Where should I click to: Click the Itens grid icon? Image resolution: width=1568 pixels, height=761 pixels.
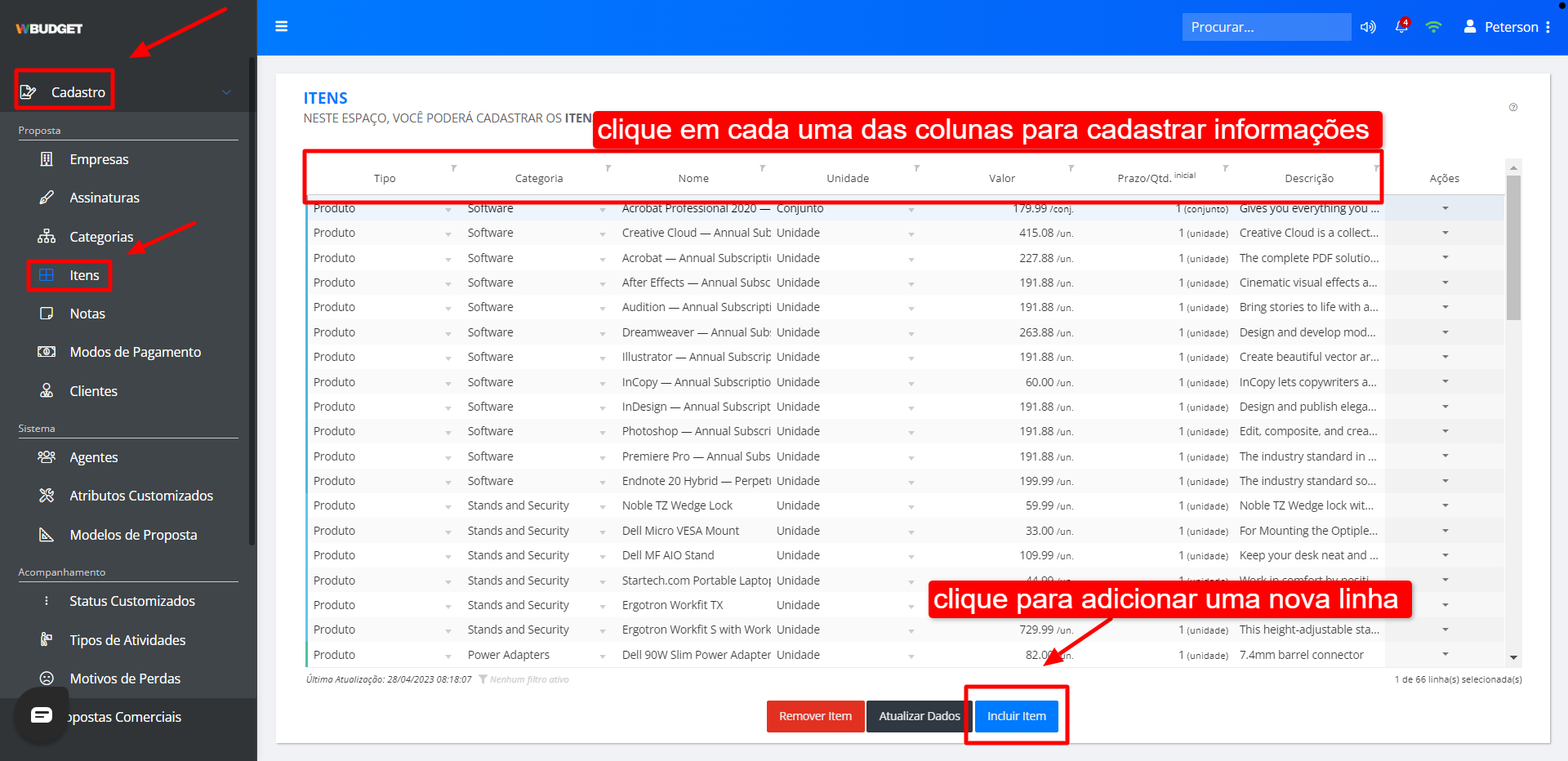point(47,275)
